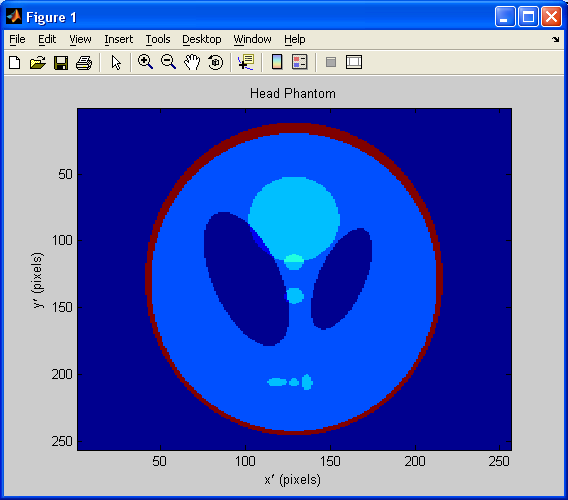Click the x-axis tick label 100
568x500 pixels.
point(245,461)
